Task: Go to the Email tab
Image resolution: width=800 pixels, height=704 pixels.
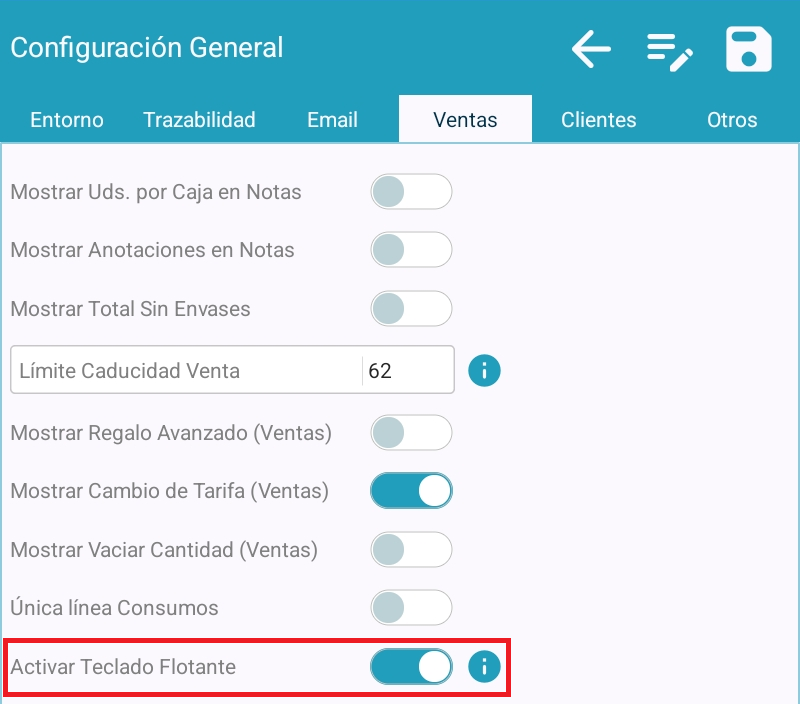Action: pyautogui.click(x=332, y=120)
